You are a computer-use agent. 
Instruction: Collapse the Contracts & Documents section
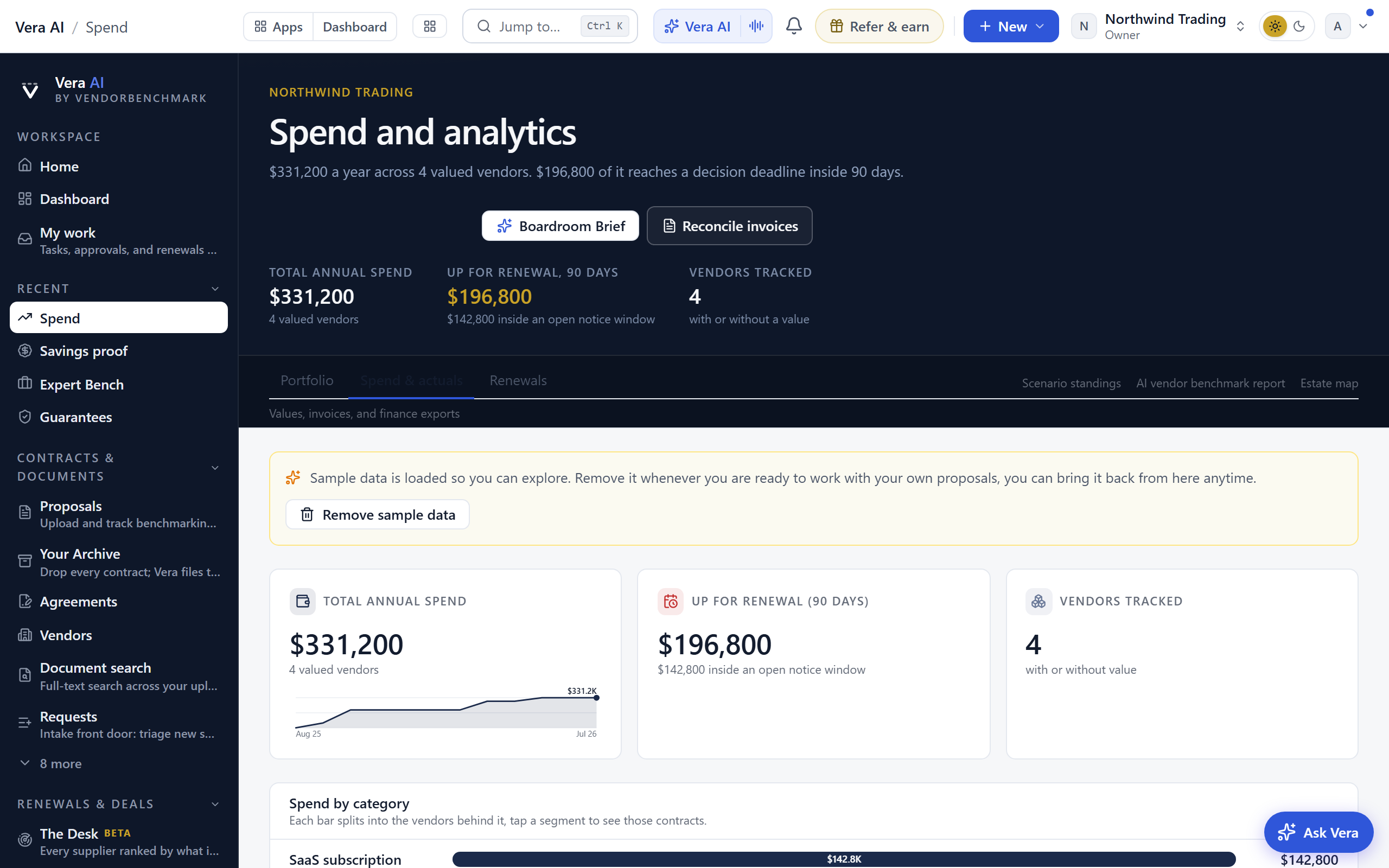point(215,468)
